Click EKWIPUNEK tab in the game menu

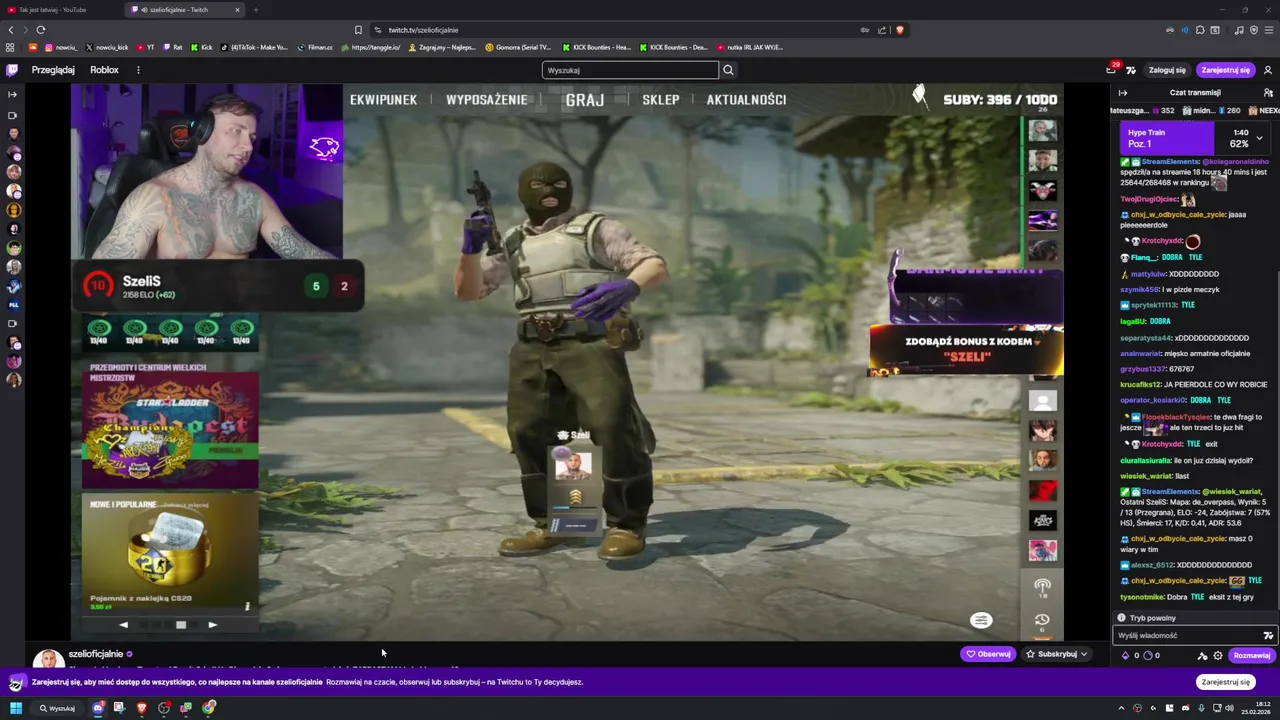point(383,100)
